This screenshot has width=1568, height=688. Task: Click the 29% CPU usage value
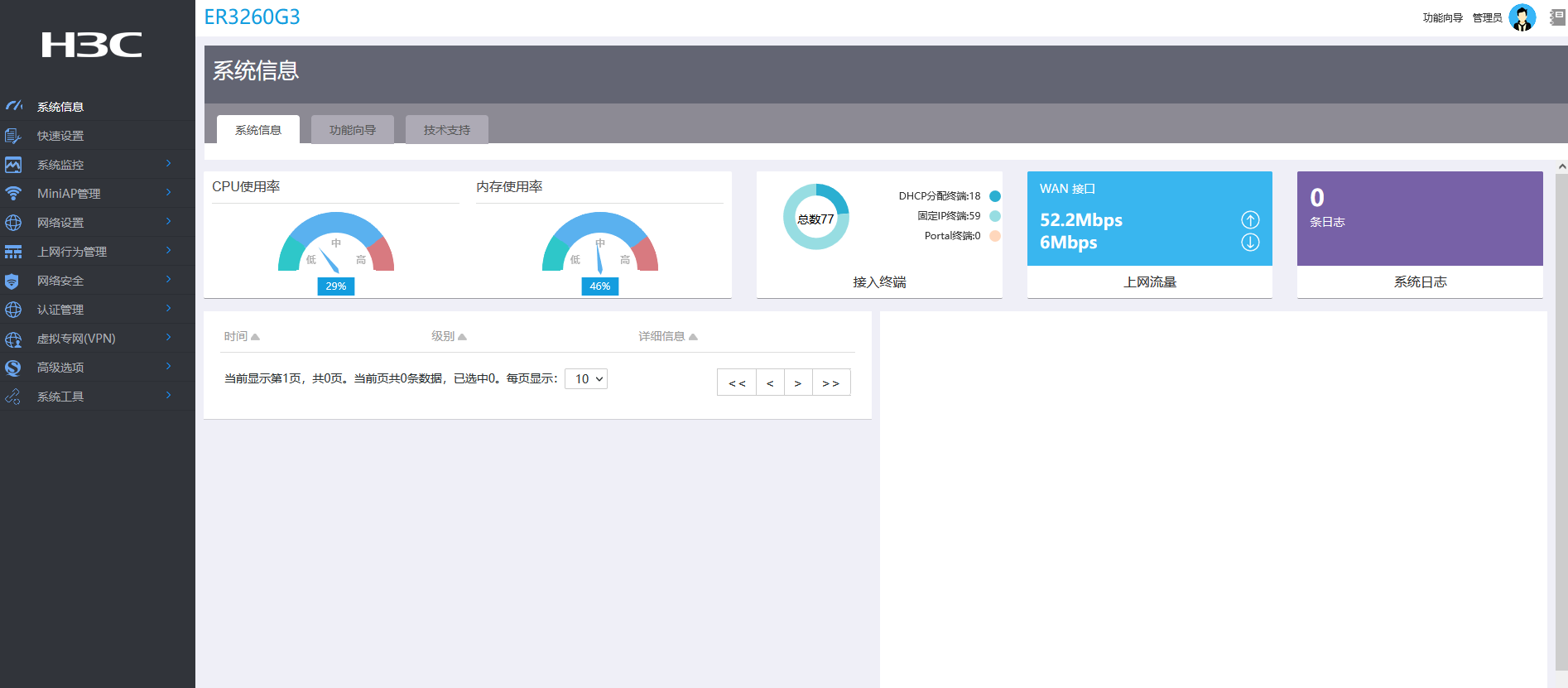(x=336, y=286)
